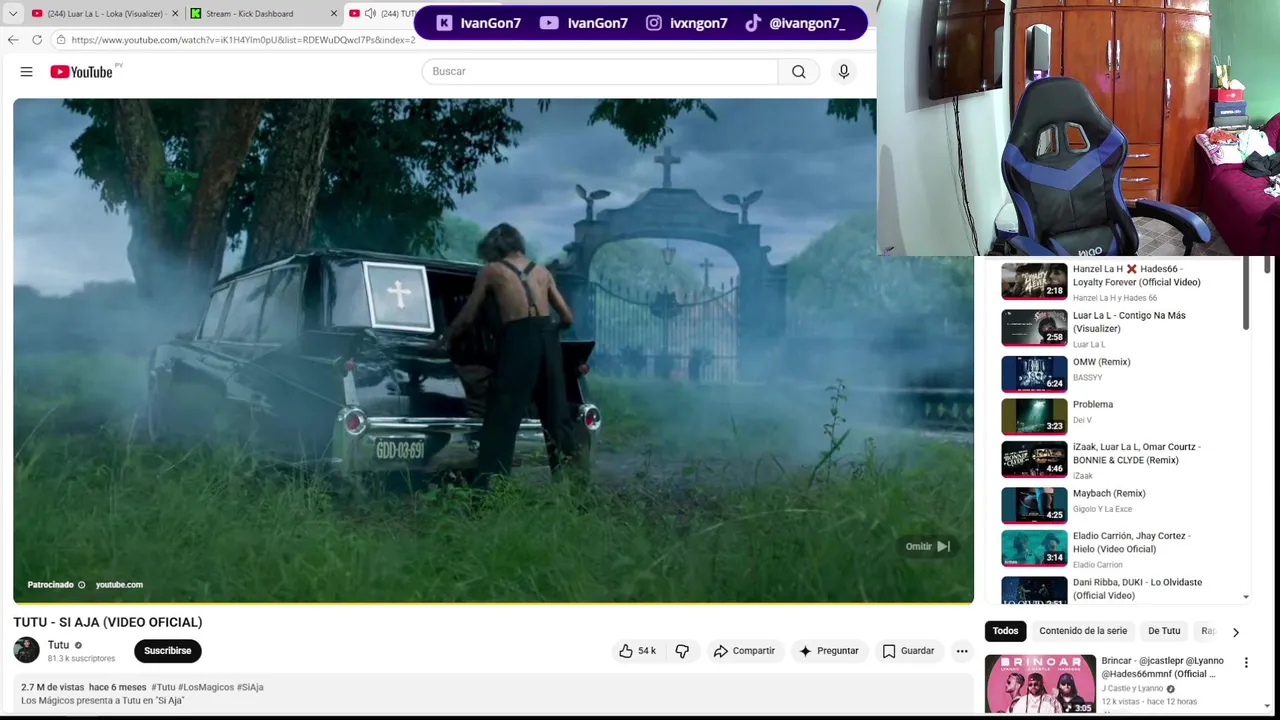Save the video with Guardar

[x=908, y=651]
